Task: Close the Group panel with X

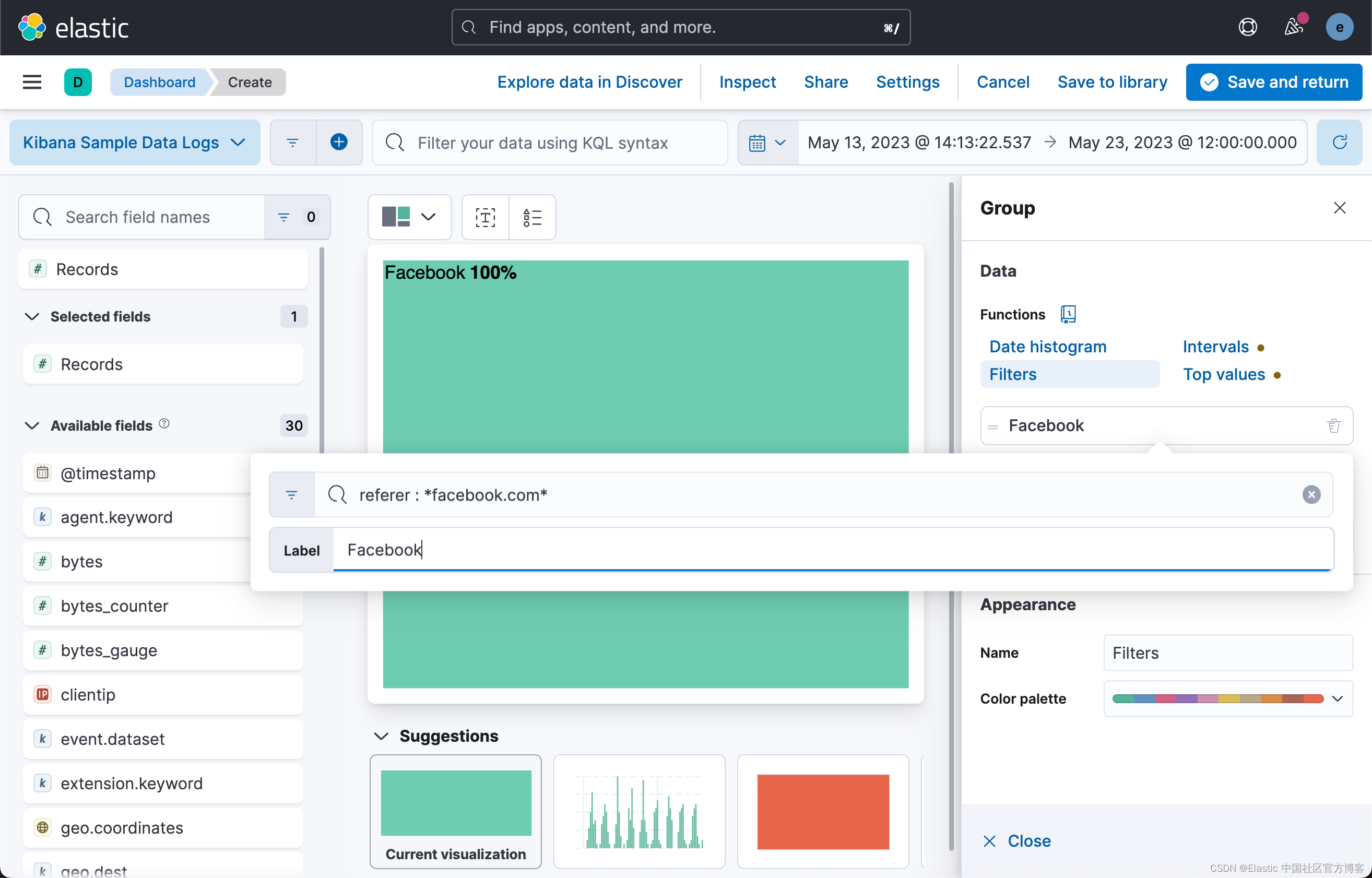Action: click(x=1340, y=208)
